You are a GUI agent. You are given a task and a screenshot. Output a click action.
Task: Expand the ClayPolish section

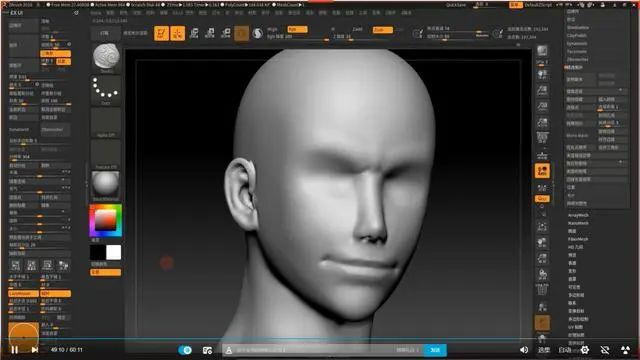[577, 36]
